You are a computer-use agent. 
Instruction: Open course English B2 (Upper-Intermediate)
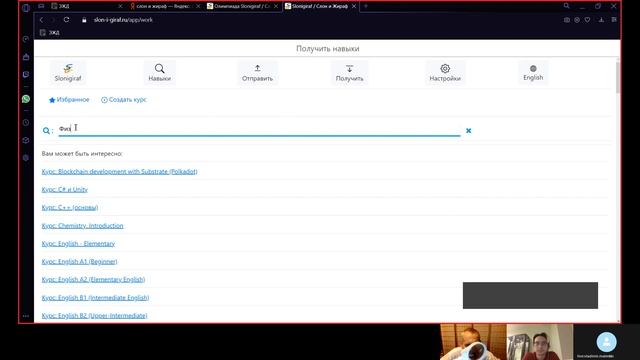point(94,316)
